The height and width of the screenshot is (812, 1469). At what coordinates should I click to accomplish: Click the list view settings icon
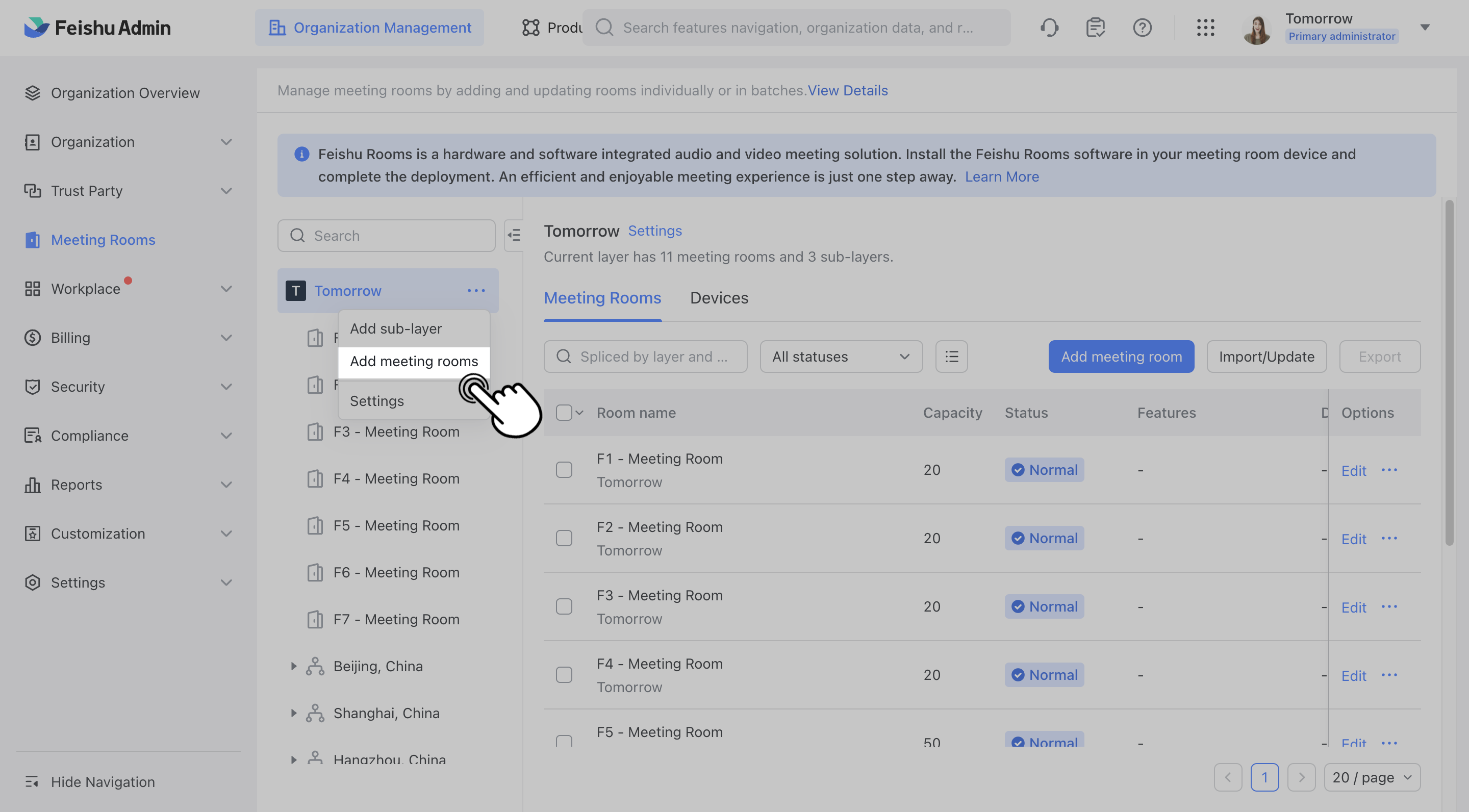click(951, 357)
